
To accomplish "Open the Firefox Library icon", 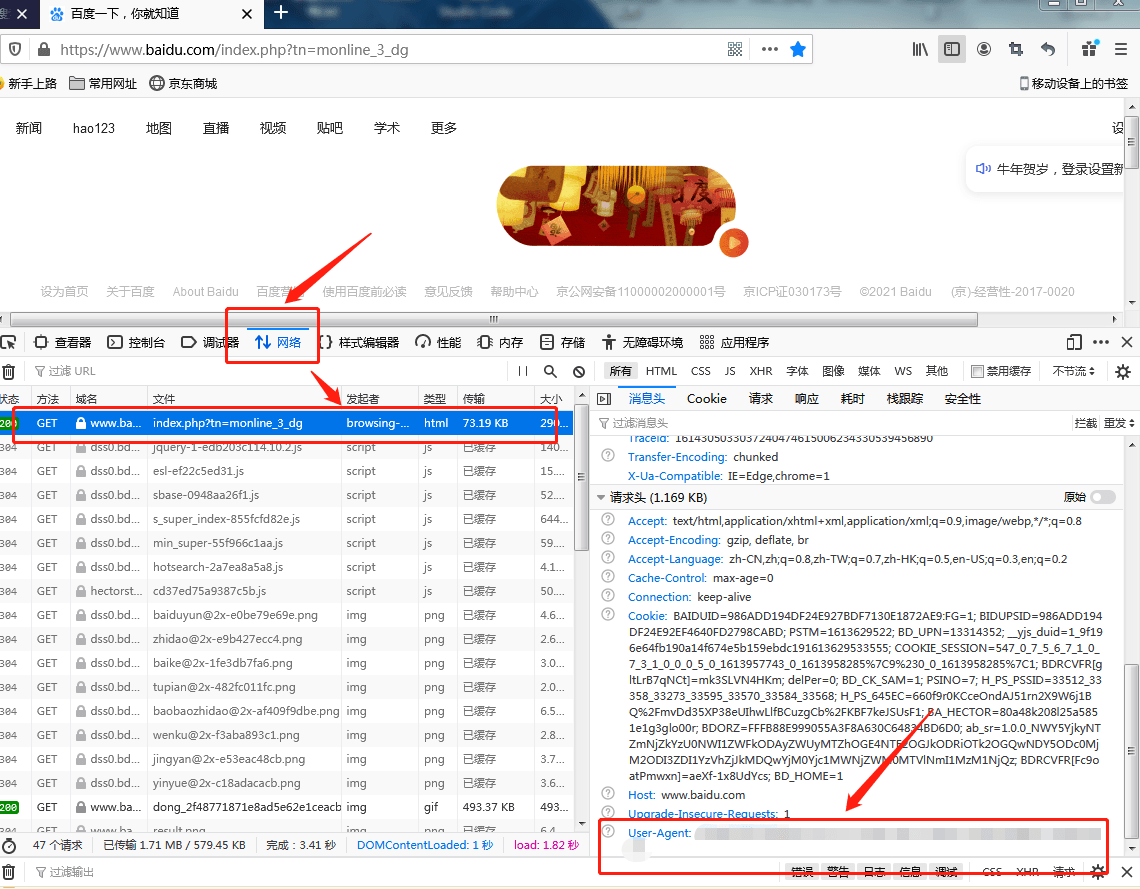I will (x=920, y=49).
